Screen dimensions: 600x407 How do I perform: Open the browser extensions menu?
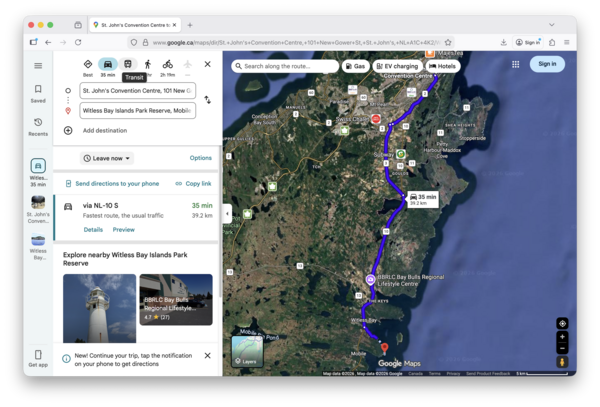(x=552, y=42)
